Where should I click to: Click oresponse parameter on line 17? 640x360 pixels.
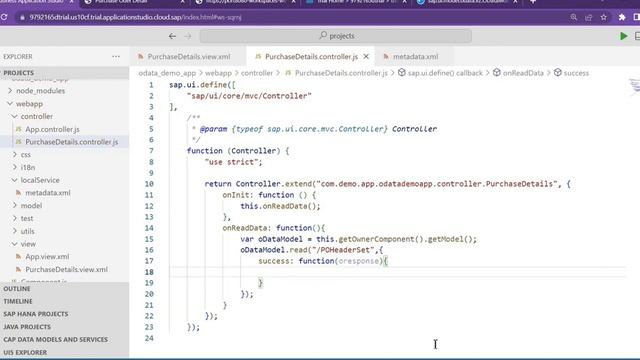point(359,261)
